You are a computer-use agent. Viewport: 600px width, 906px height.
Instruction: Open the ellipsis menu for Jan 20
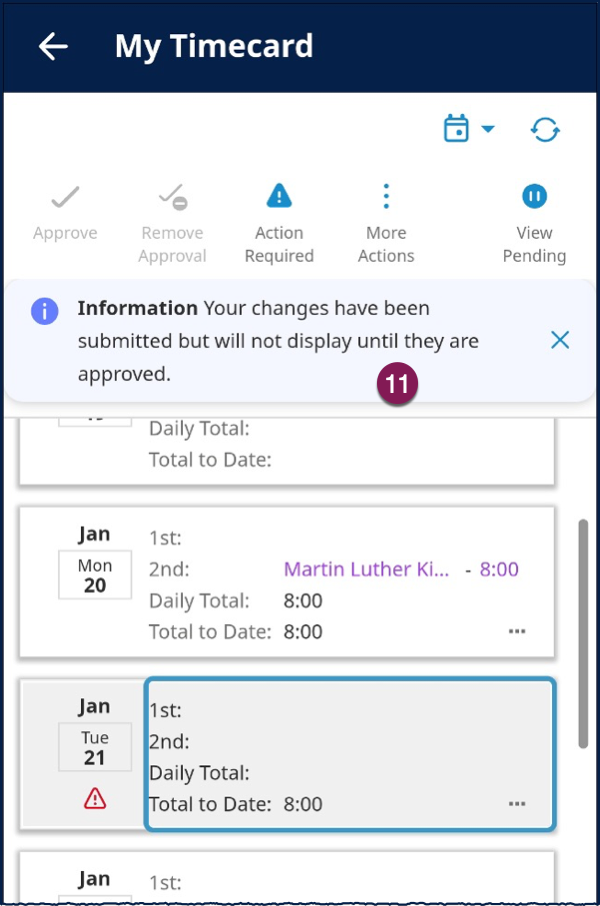[517, 631]
